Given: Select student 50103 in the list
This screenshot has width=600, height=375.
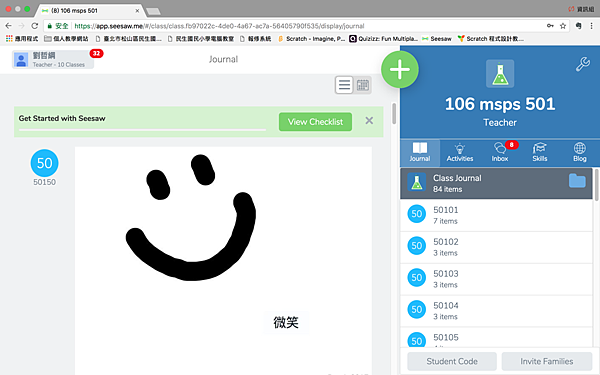Looking at the screenshot, I should click(496, 279).
